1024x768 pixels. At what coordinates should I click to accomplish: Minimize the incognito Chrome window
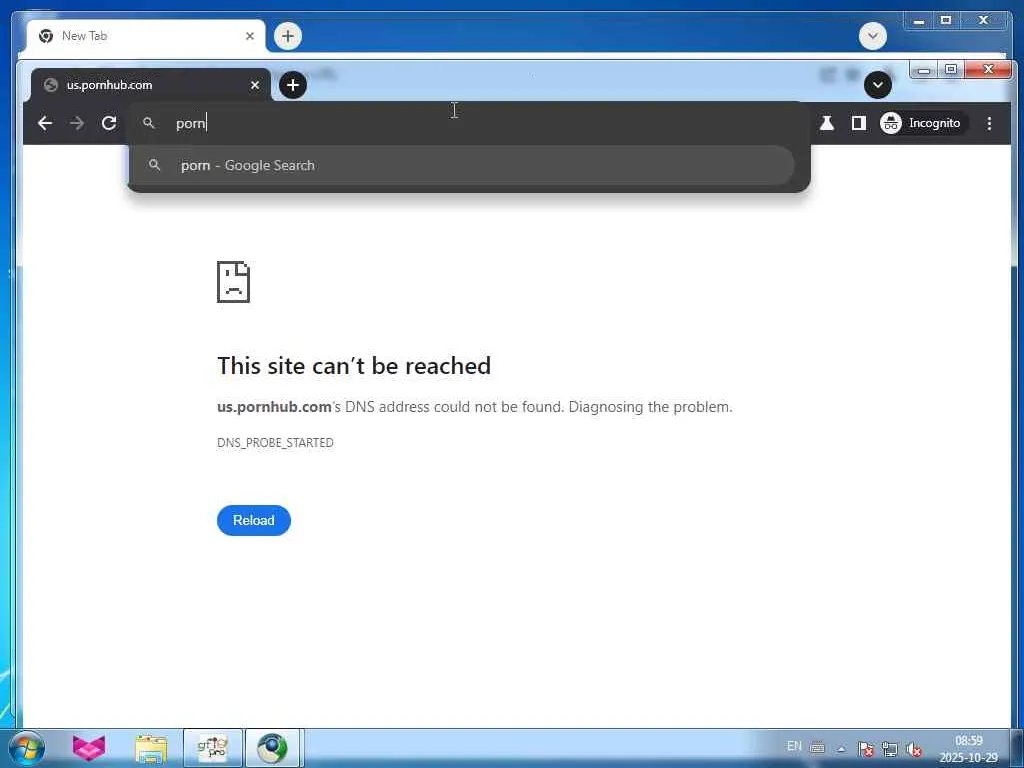(x=923, y=69)
